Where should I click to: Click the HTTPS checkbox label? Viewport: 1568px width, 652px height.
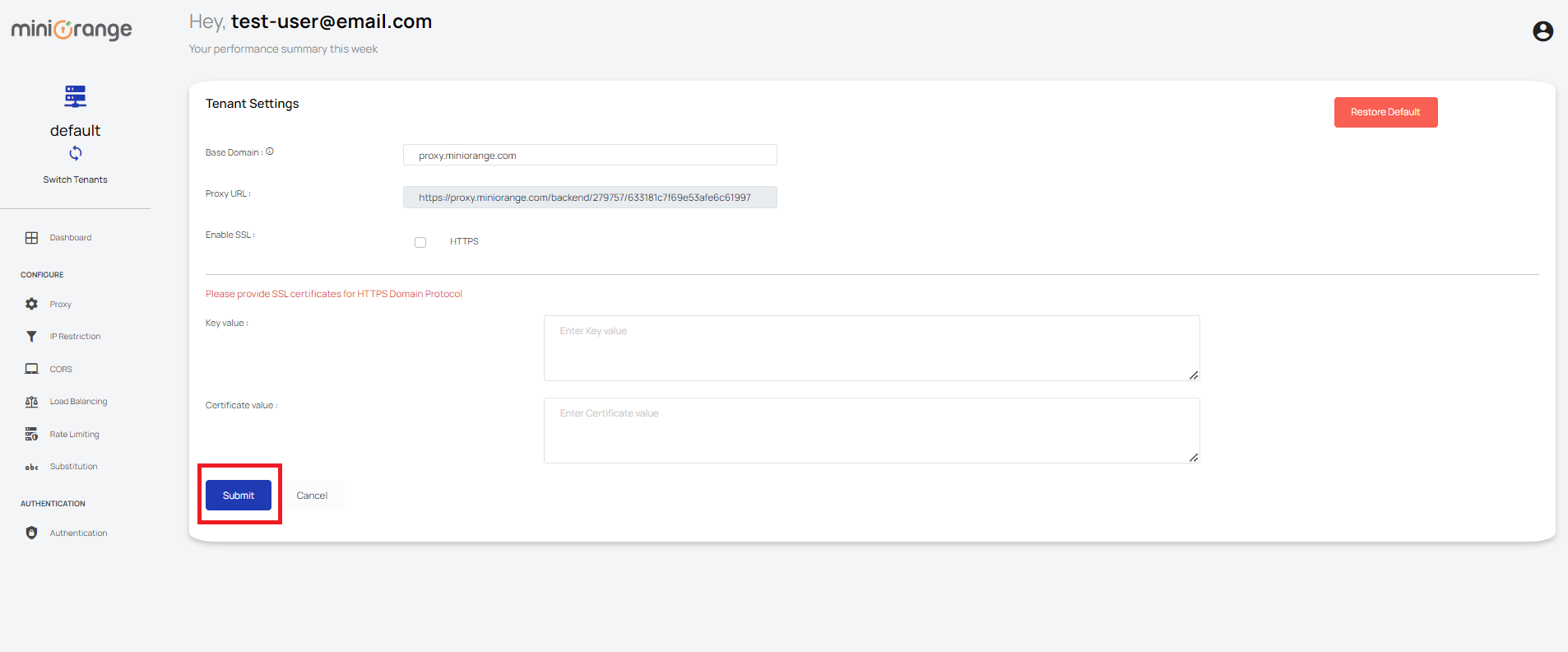(464, 242)
